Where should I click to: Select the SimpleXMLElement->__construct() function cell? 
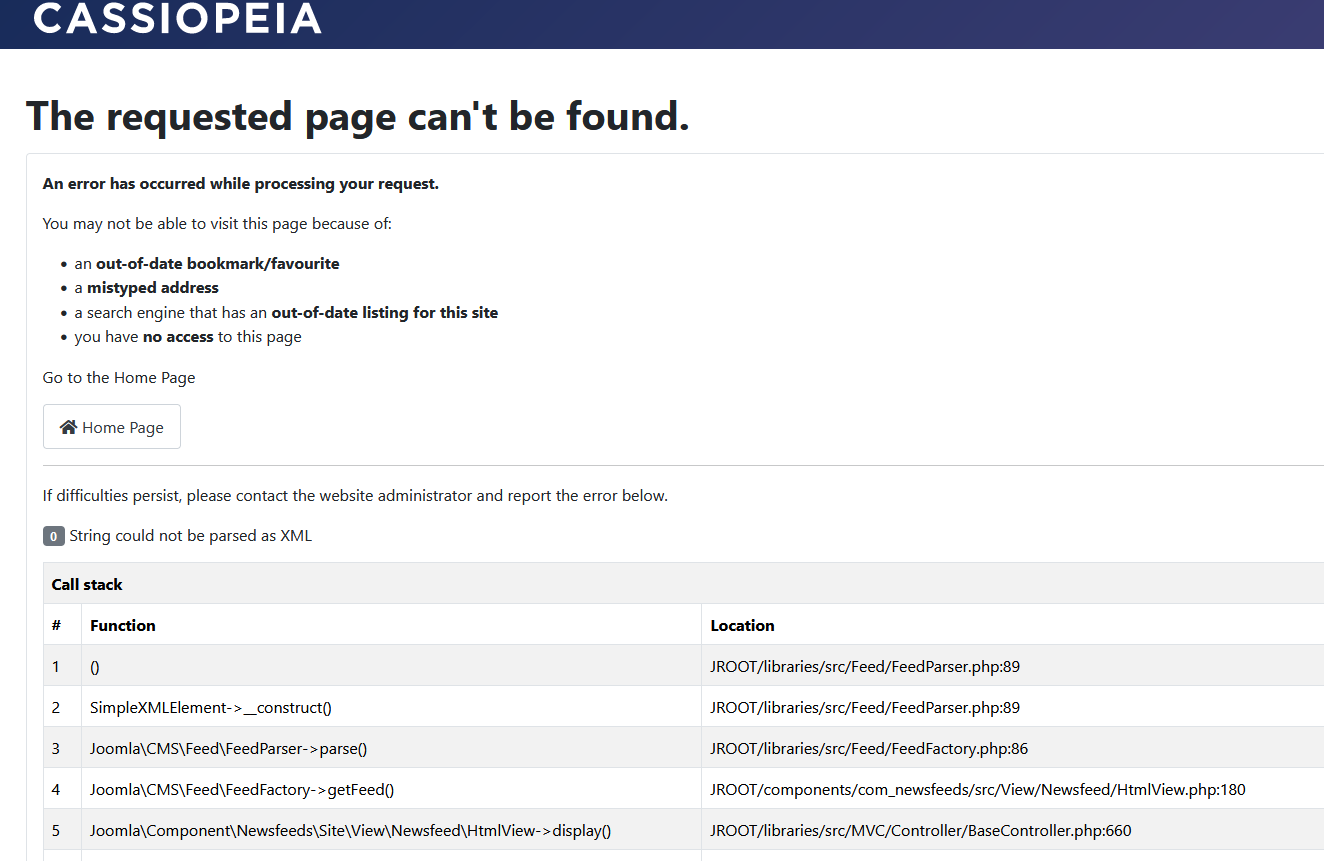click(x=211, y=707)
